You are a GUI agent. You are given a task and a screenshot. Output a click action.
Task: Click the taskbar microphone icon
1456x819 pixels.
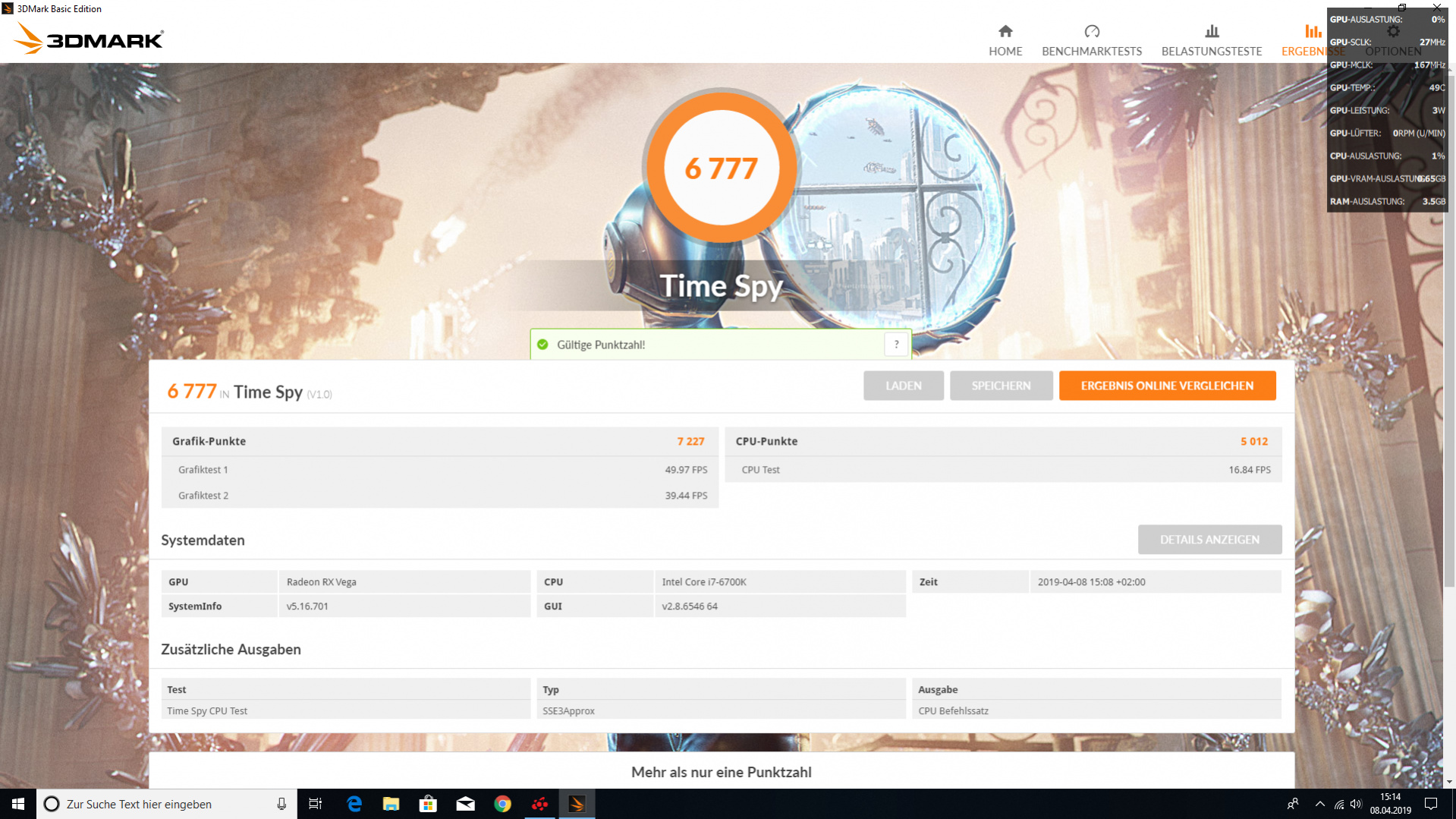coord(281,804)
